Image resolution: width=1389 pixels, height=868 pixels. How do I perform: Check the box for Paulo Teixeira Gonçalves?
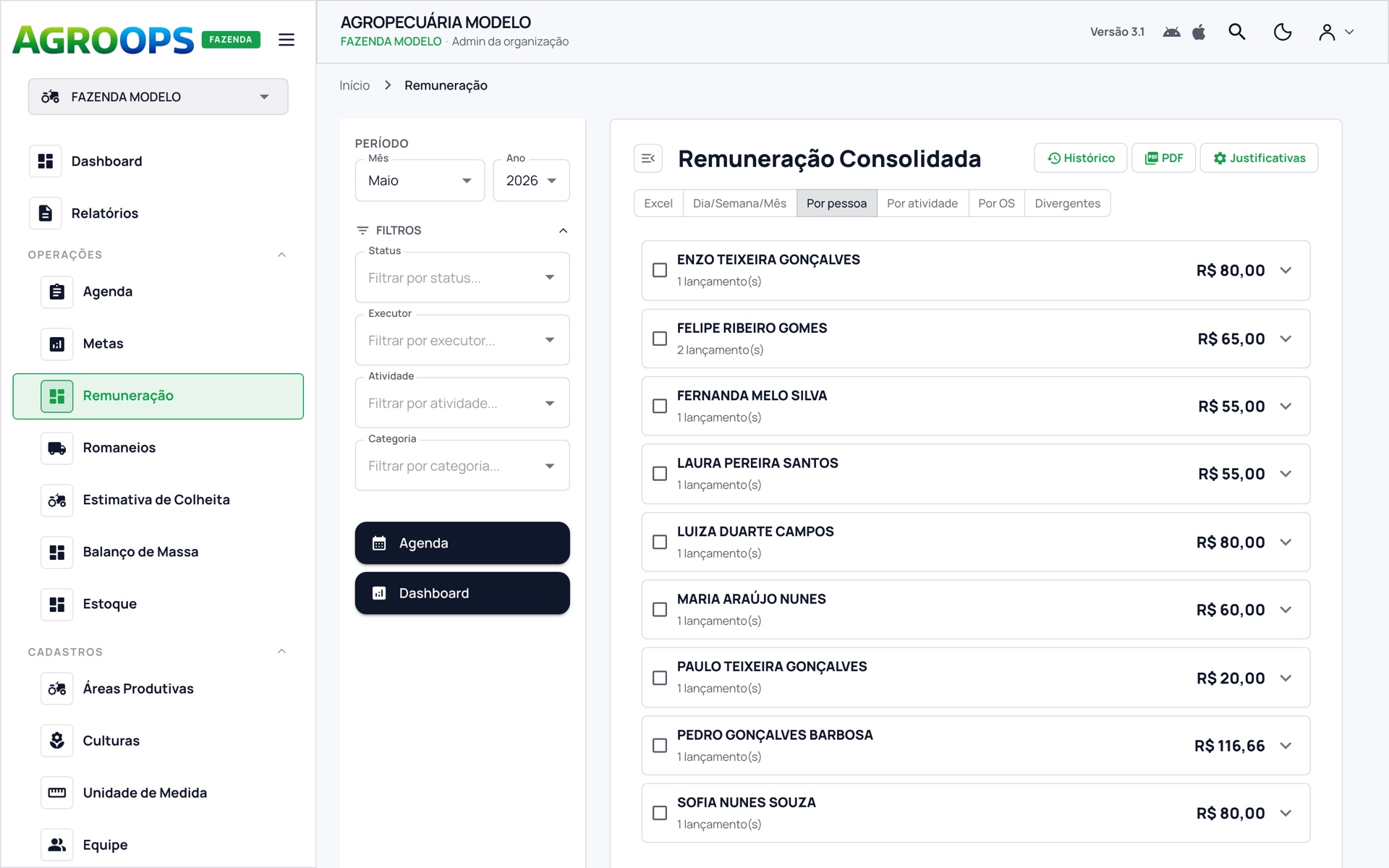660,678
